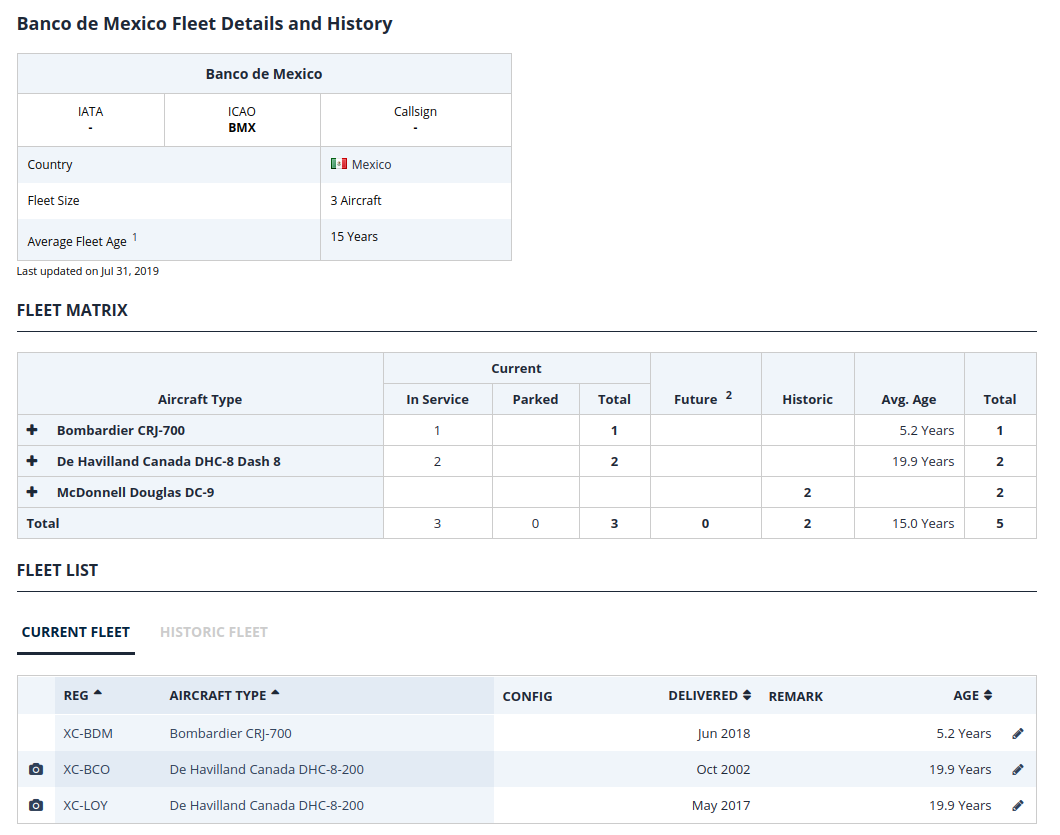Open registration XC-BDM
This screenshot has width=1060, height=835.
click(x=88, y=734)
